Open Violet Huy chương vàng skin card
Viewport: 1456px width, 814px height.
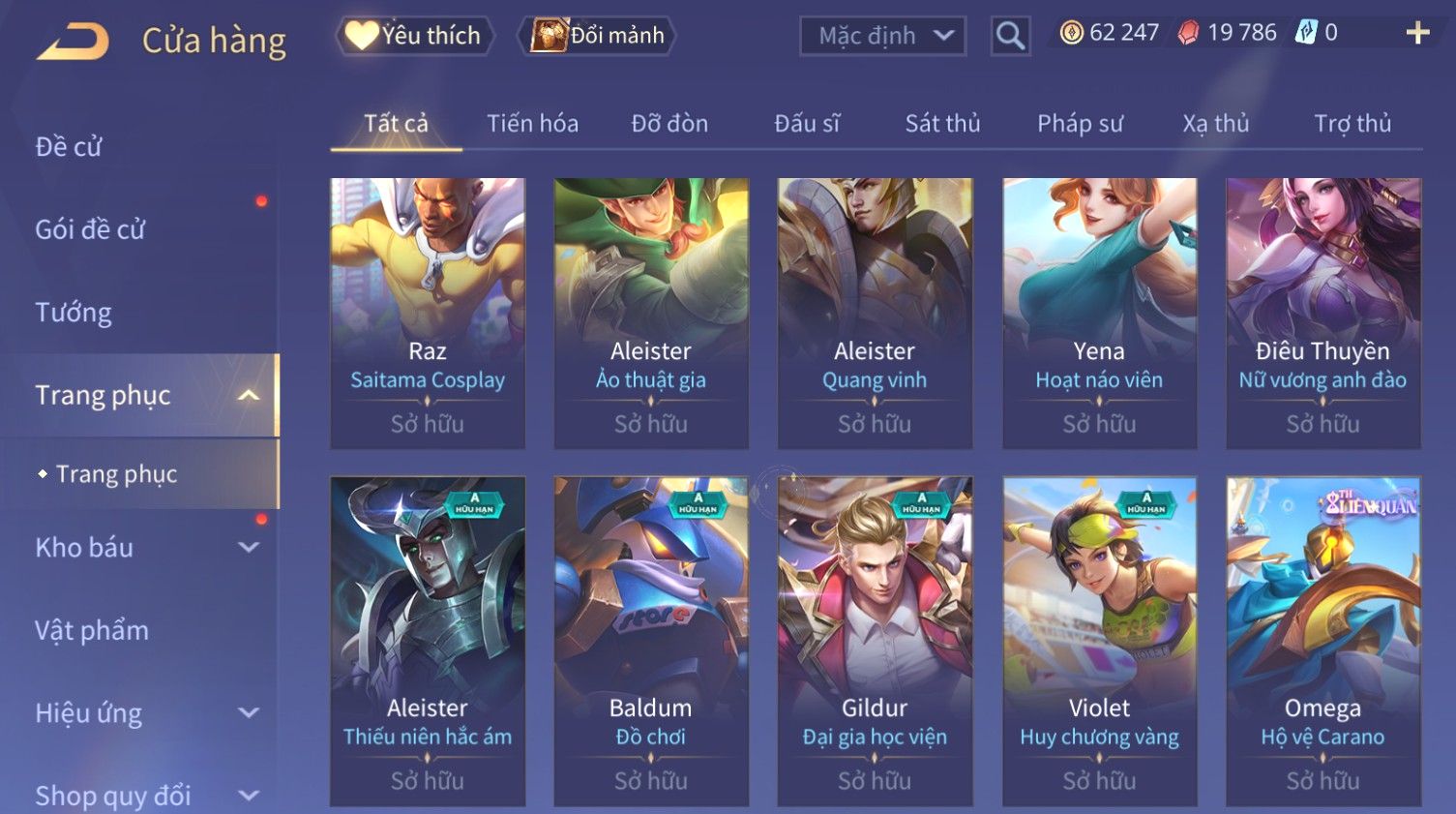tap(1099, 641)
